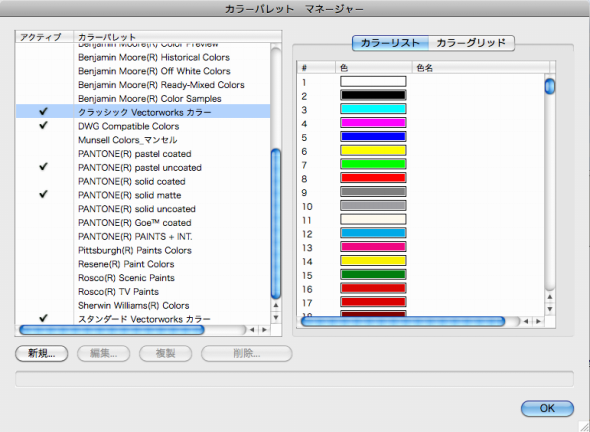This screenshot has height=432, width=590.
Task: Click palette list scroll-up arrow
Action: point(276,305)
